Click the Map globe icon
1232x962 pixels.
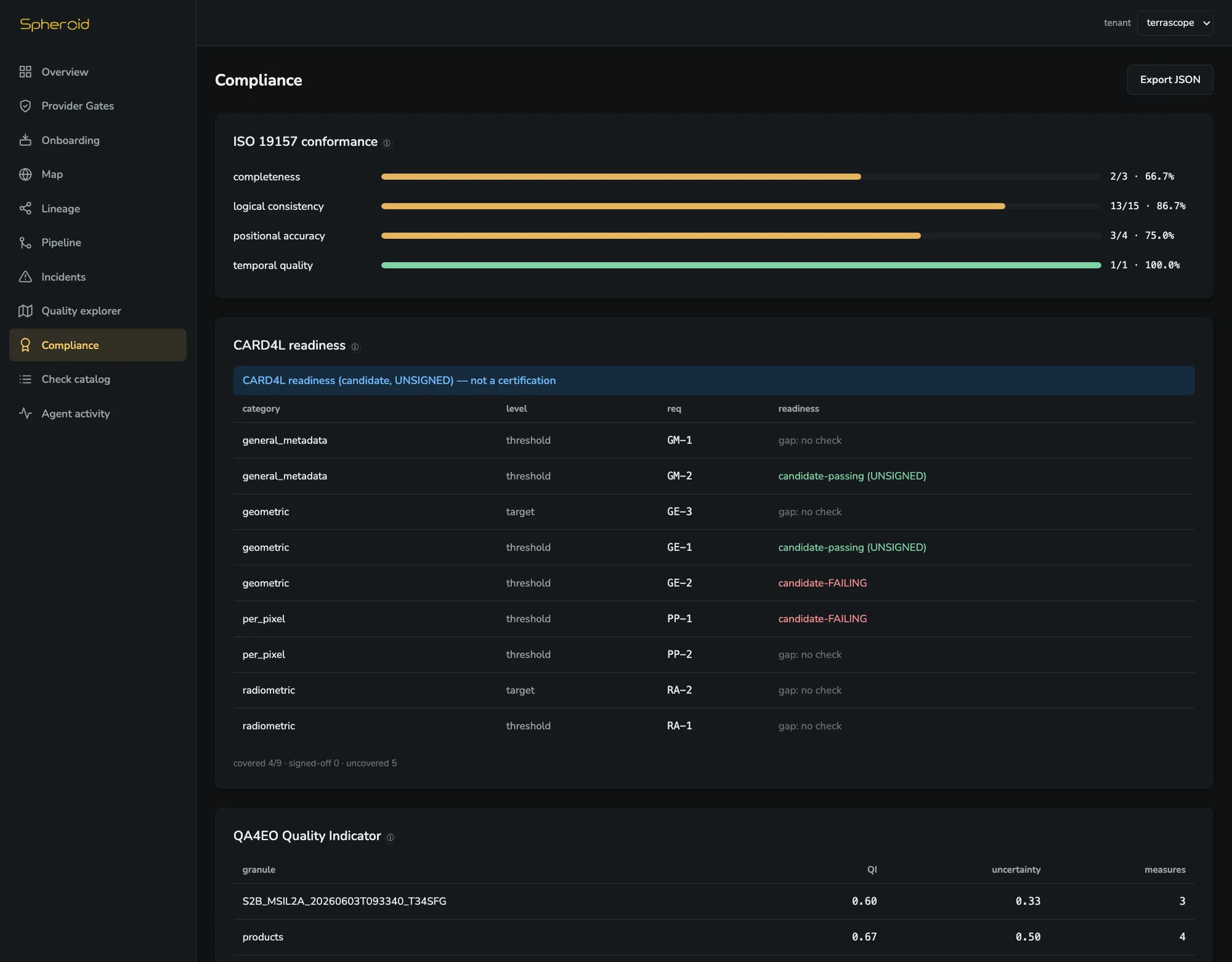click(x=25, y=174)
